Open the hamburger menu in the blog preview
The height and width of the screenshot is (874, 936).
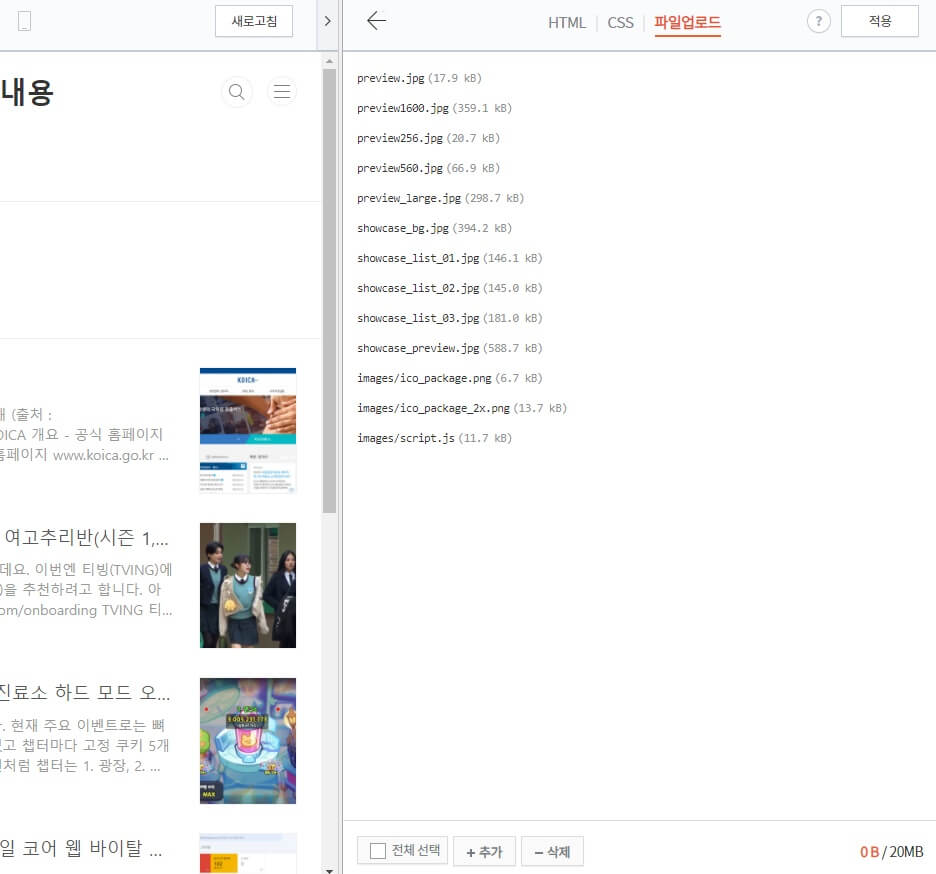tap(282, 92)
